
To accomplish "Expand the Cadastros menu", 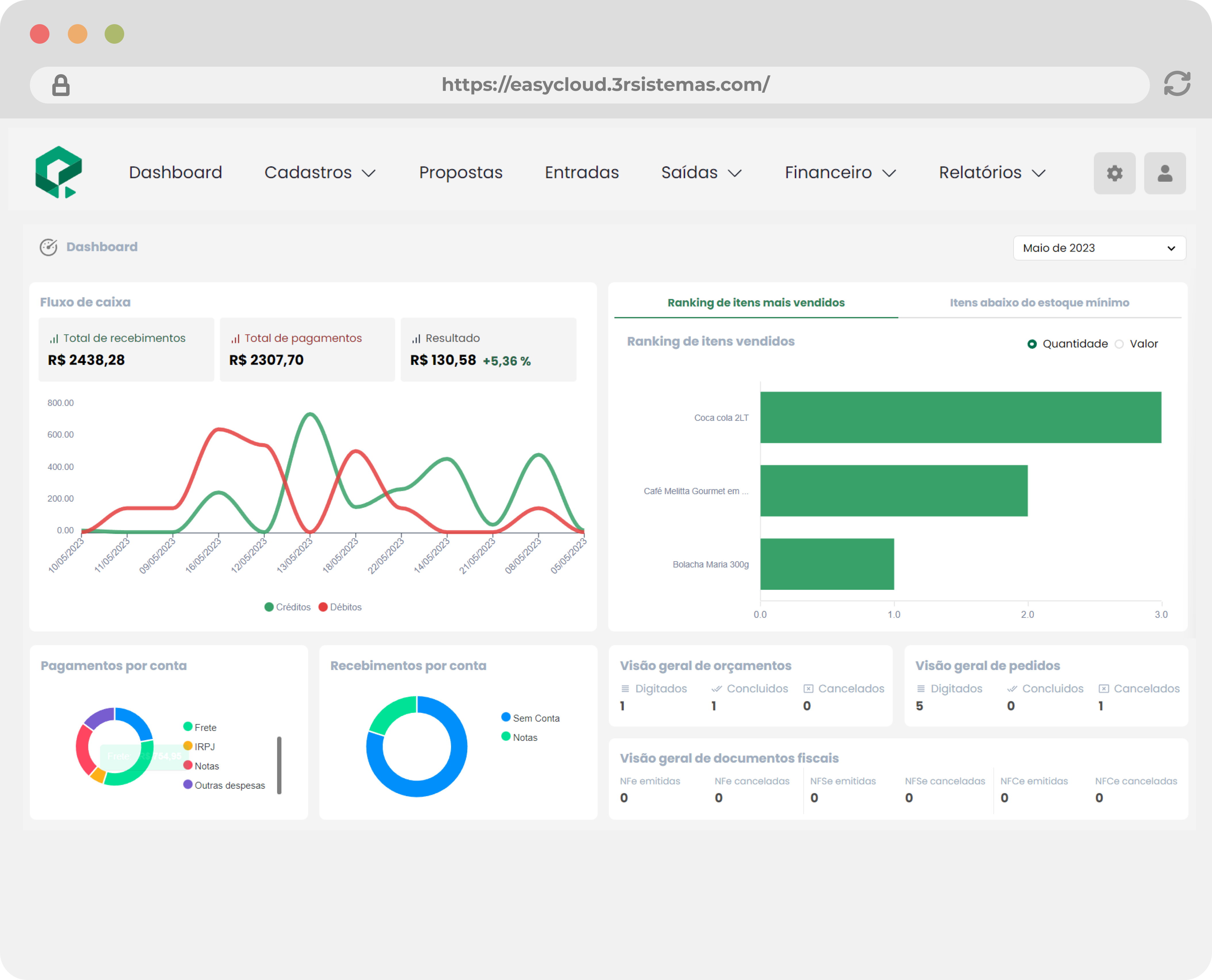I will [320, 172].
